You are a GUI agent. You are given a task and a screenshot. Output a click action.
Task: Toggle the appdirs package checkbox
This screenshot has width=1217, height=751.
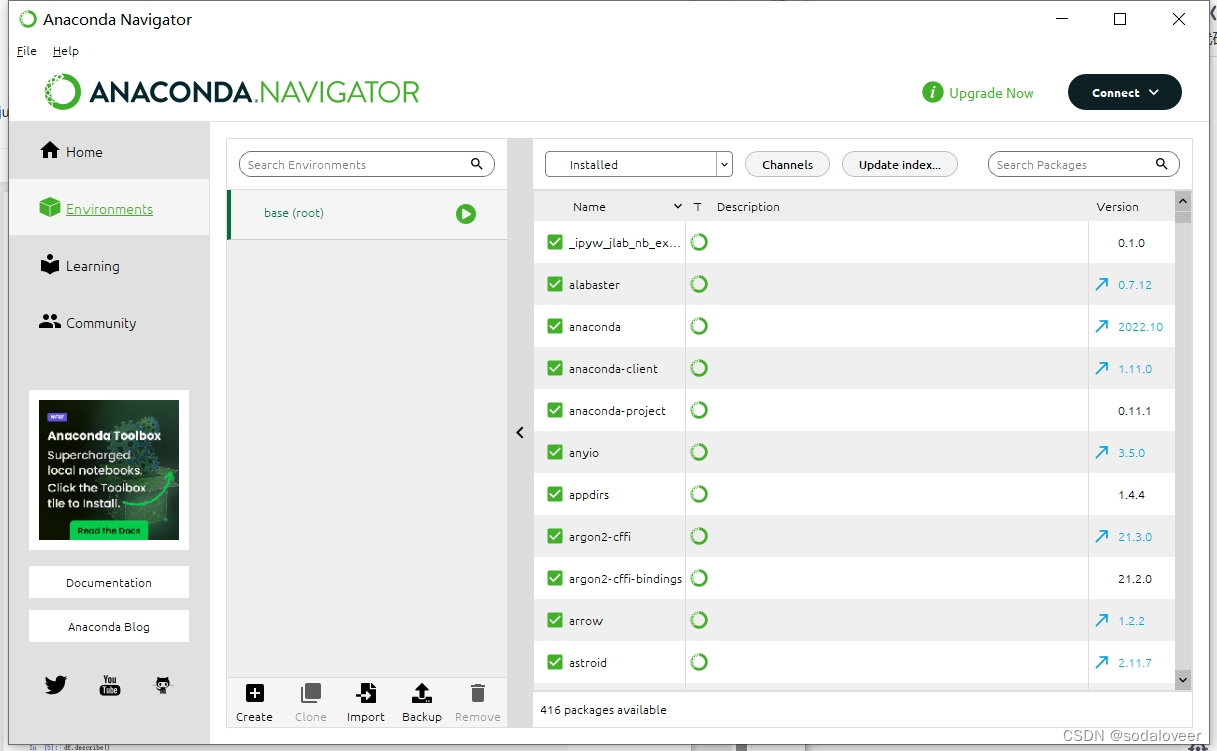tap(555, 494)
